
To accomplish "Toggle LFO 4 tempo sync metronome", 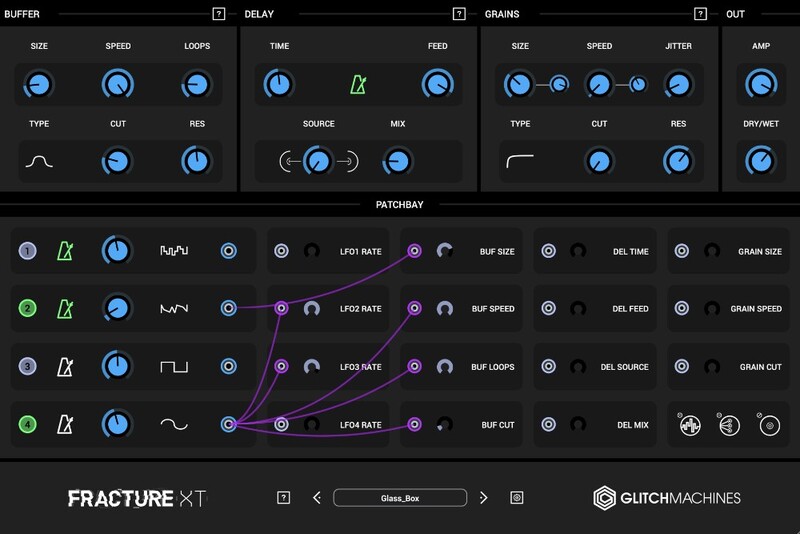I will [65, 424].
